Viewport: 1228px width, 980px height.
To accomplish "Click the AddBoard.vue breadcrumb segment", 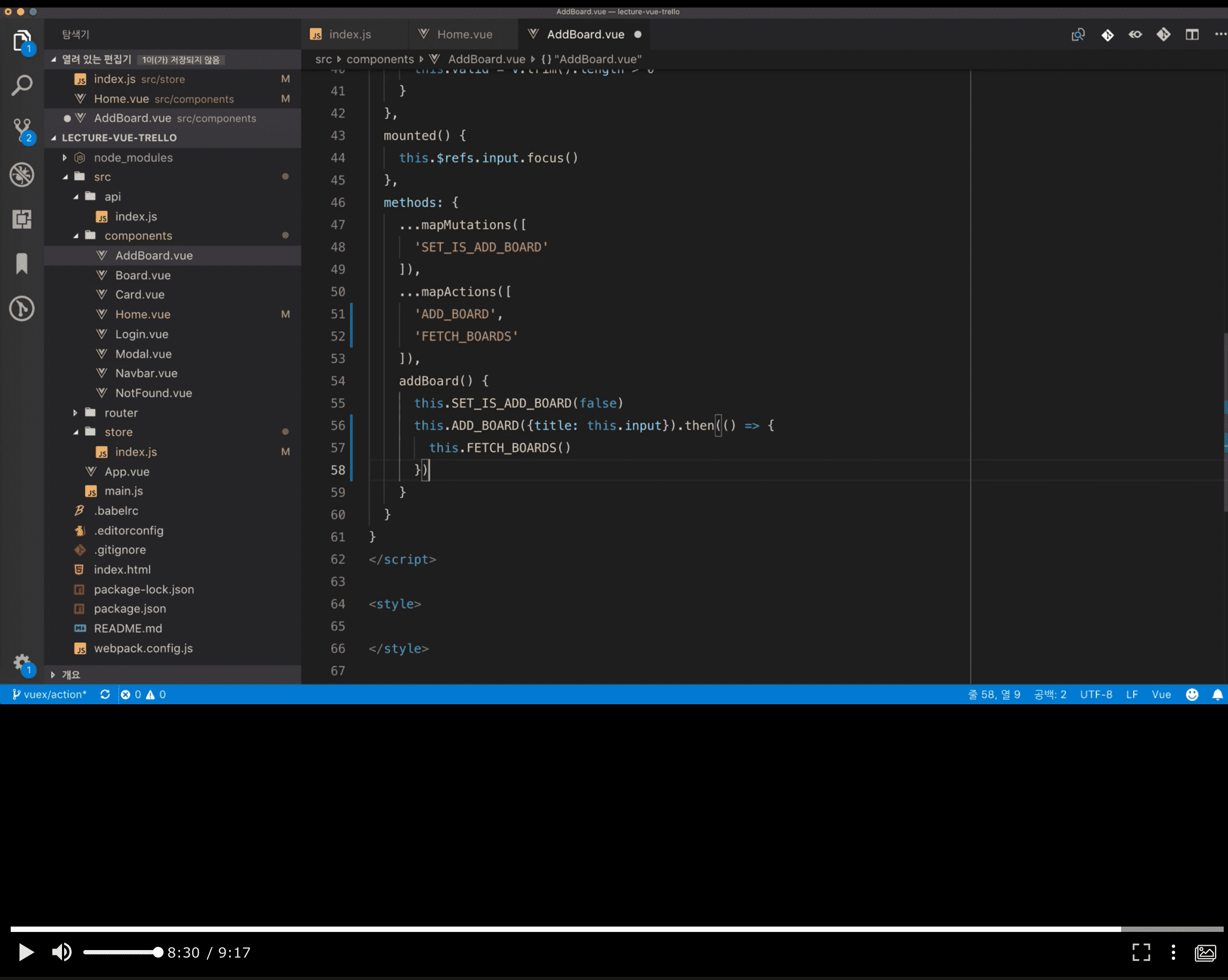I will [486, 59].
